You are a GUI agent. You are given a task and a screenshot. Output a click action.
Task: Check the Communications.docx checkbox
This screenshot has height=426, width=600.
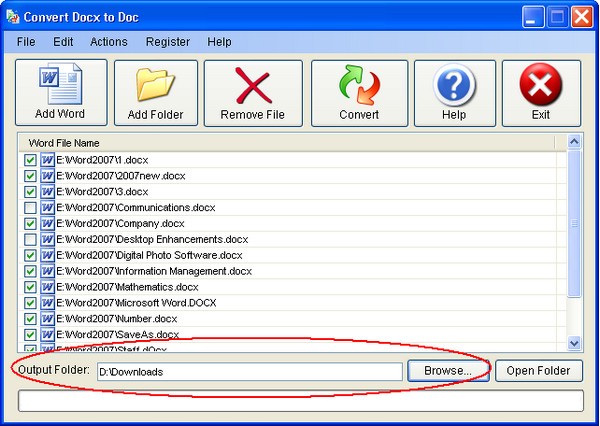click(x=30, y=208)
